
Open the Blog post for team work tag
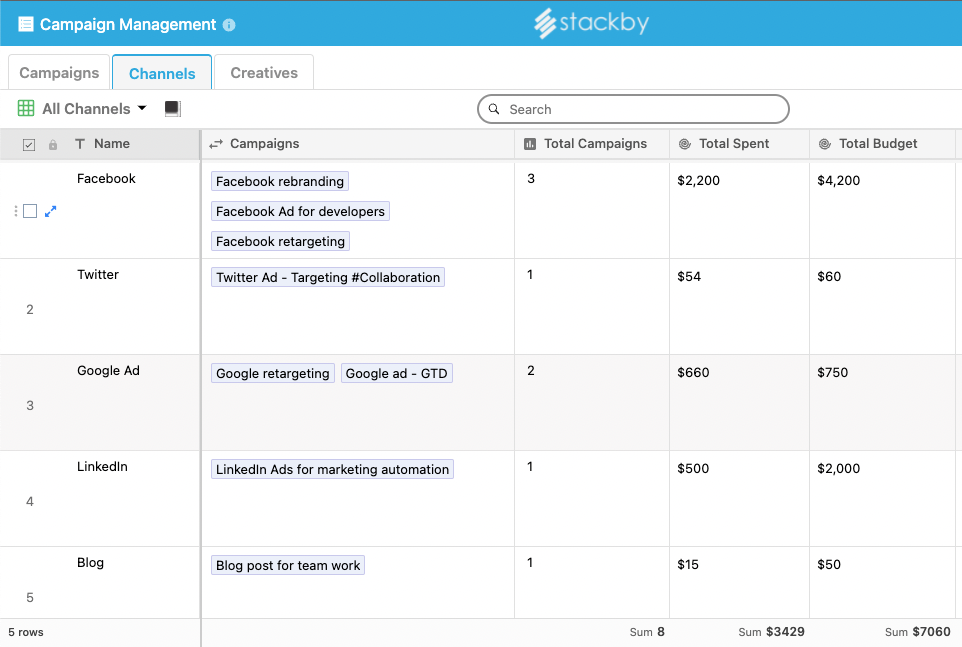(288, 565)
